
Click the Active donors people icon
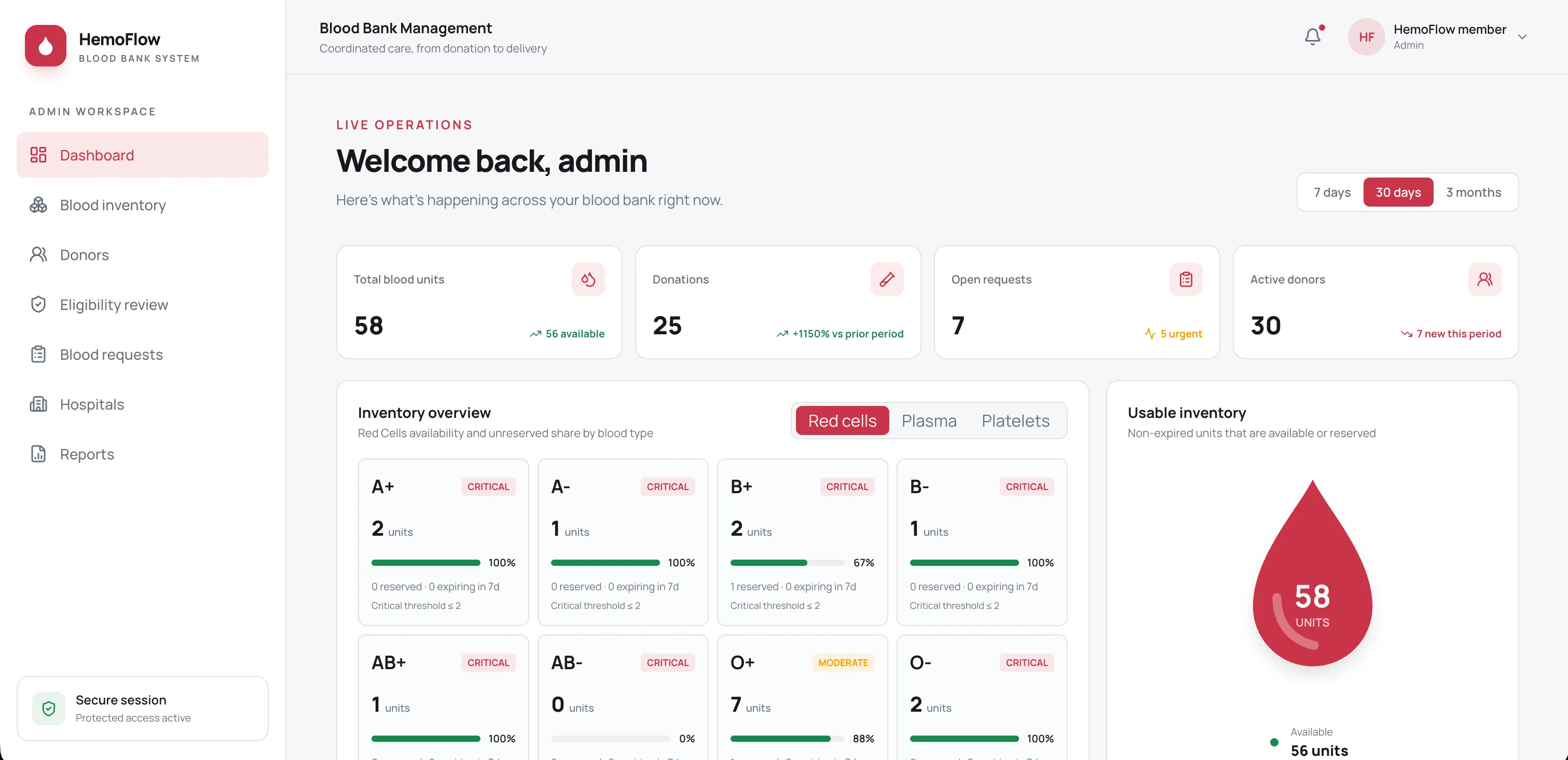[1484, 279]
